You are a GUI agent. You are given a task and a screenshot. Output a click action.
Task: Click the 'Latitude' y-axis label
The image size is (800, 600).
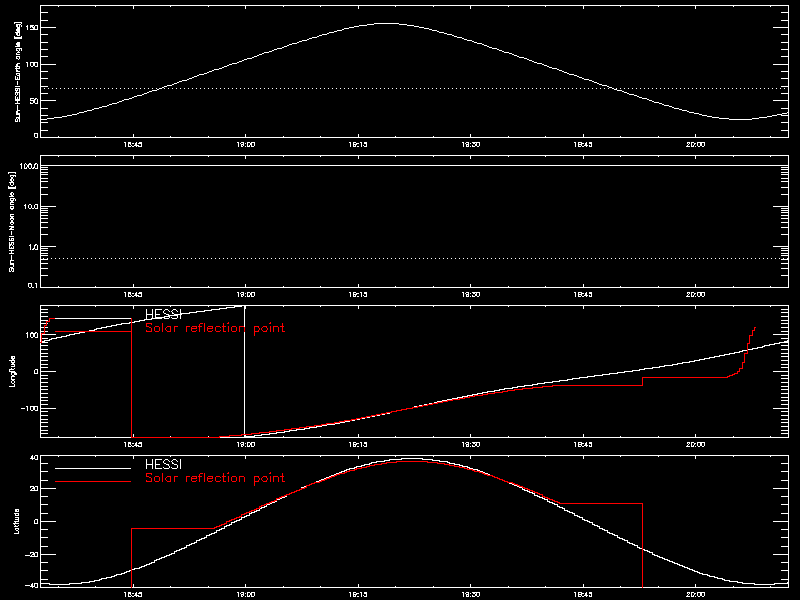coord(17,521)
